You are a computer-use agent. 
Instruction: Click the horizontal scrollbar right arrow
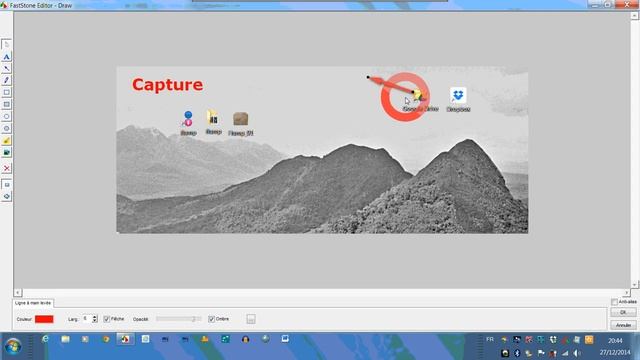[x=627, y=293]
